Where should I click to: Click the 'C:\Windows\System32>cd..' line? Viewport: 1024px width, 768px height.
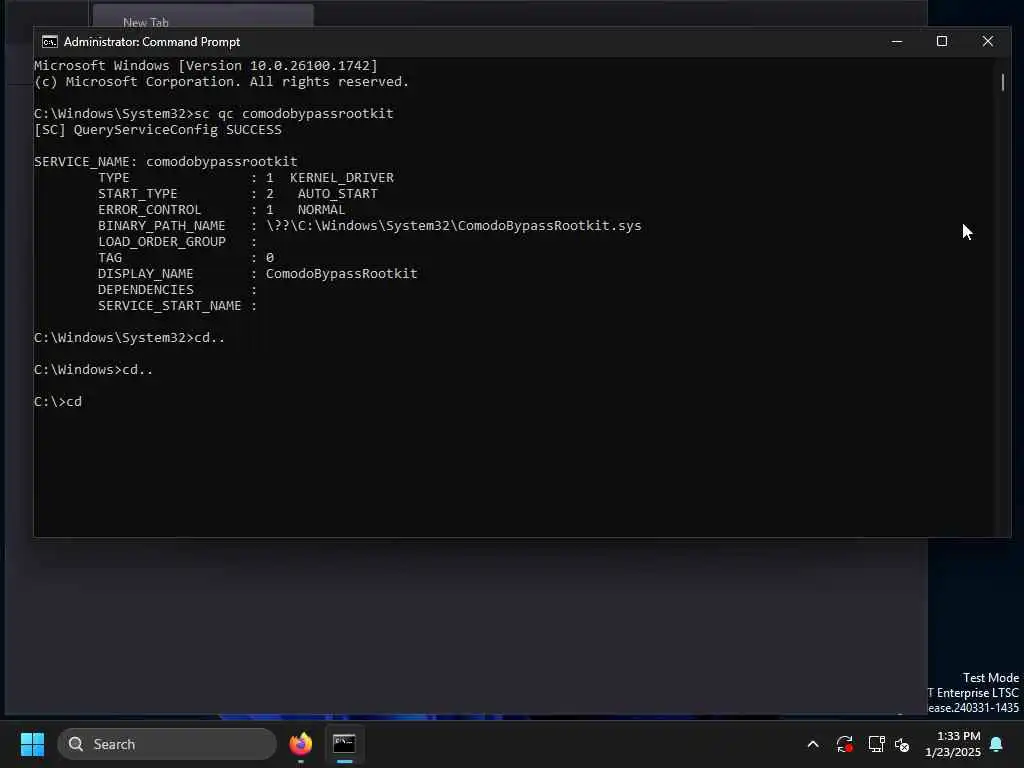(x=129, y=338)
